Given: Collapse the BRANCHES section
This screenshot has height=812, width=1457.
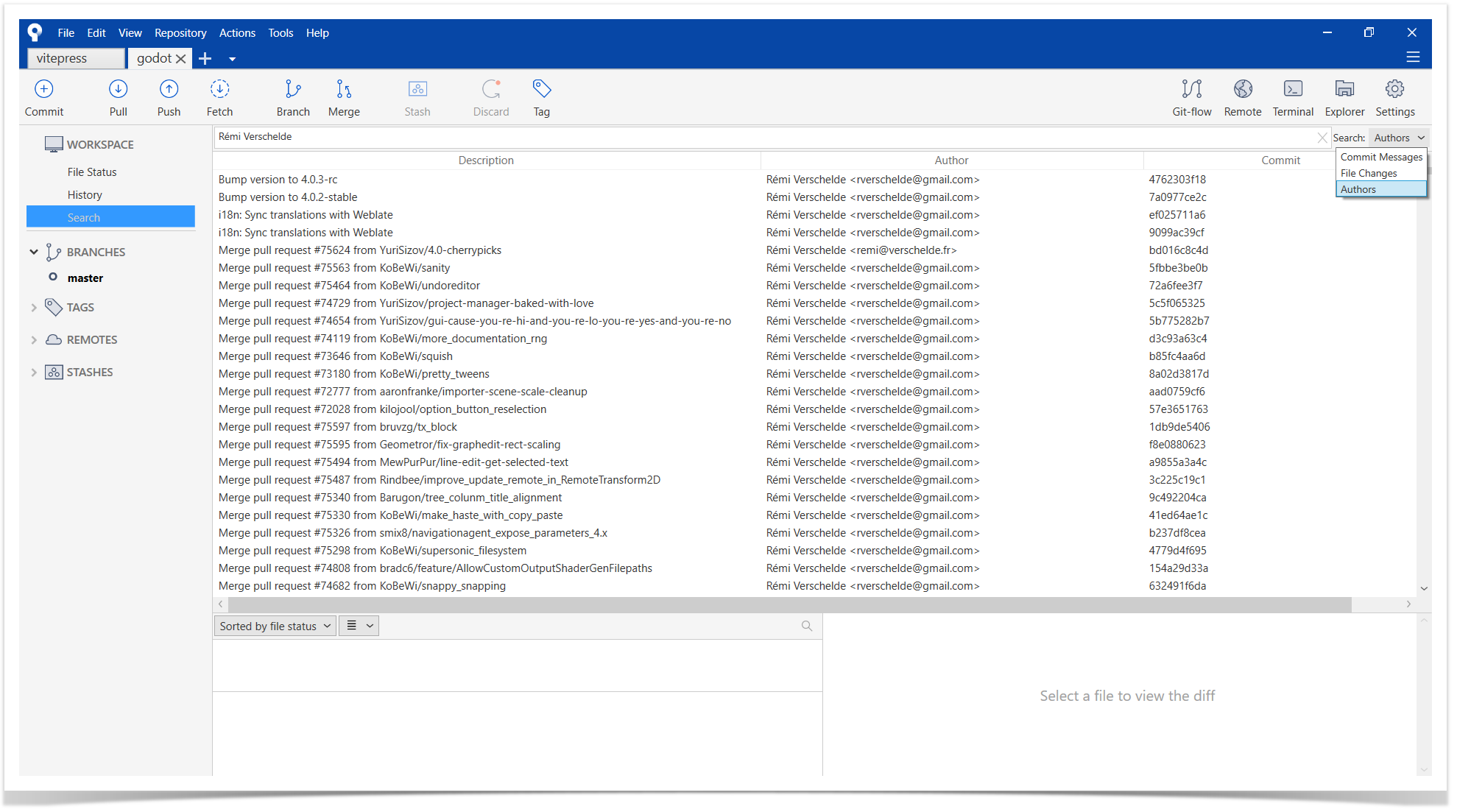Looking at the screenshot, I should coord(34,252).
